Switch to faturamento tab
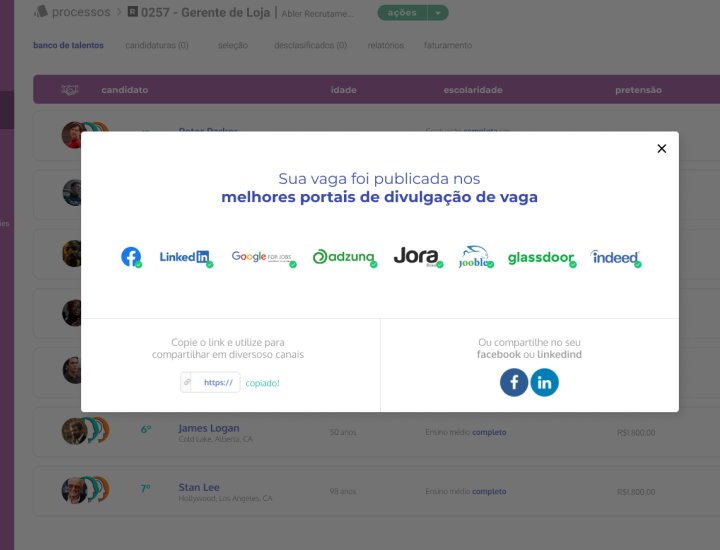Screen dimensions: 720x550 pyautogui.click(x=448, y=45)
